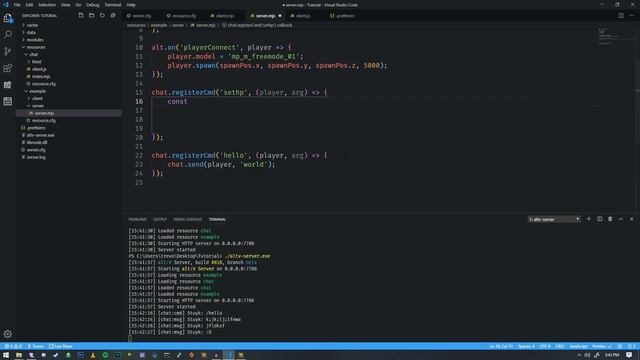Refresh the Explorer file tree
640x360 pixels.
[102, 16]
